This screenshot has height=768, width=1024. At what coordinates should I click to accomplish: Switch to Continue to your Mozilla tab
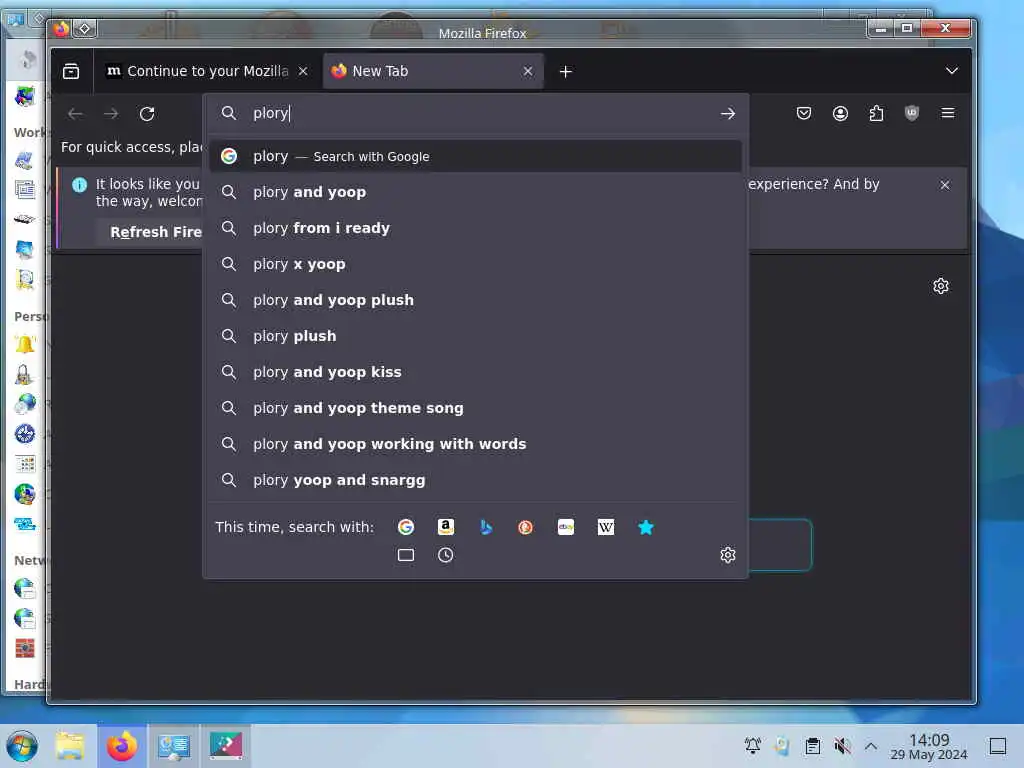tap(207, 71)
